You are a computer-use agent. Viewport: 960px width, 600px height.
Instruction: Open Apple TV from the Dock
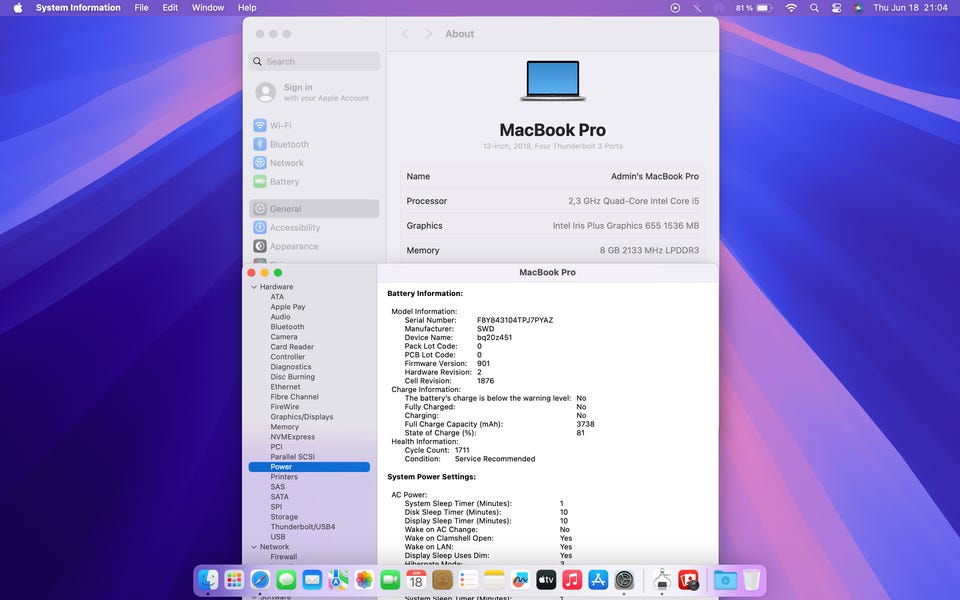coord(546,579)
